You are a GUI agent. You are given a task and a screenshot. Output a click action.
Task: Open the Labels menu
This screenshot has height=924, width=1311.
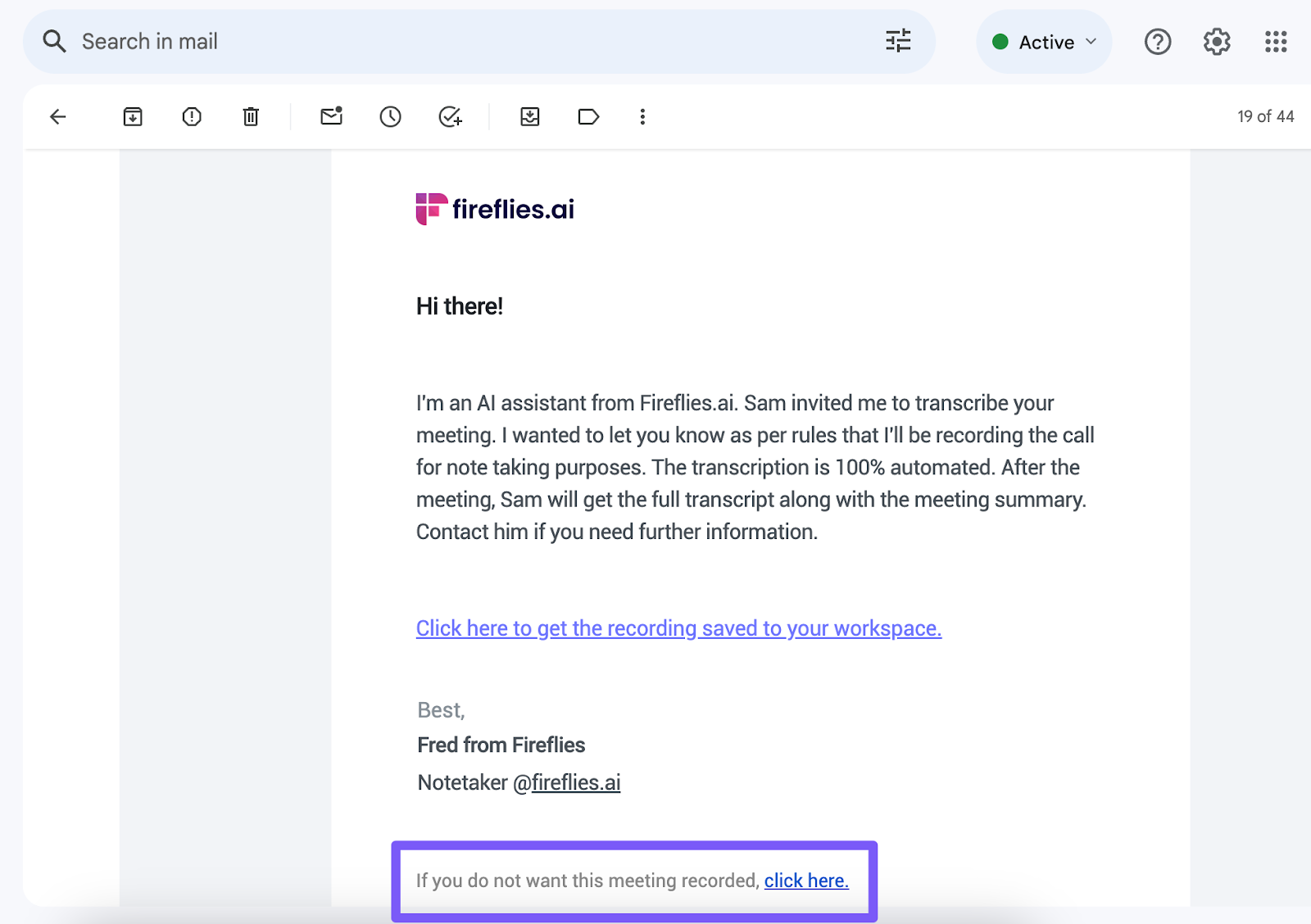pos(588,117)
